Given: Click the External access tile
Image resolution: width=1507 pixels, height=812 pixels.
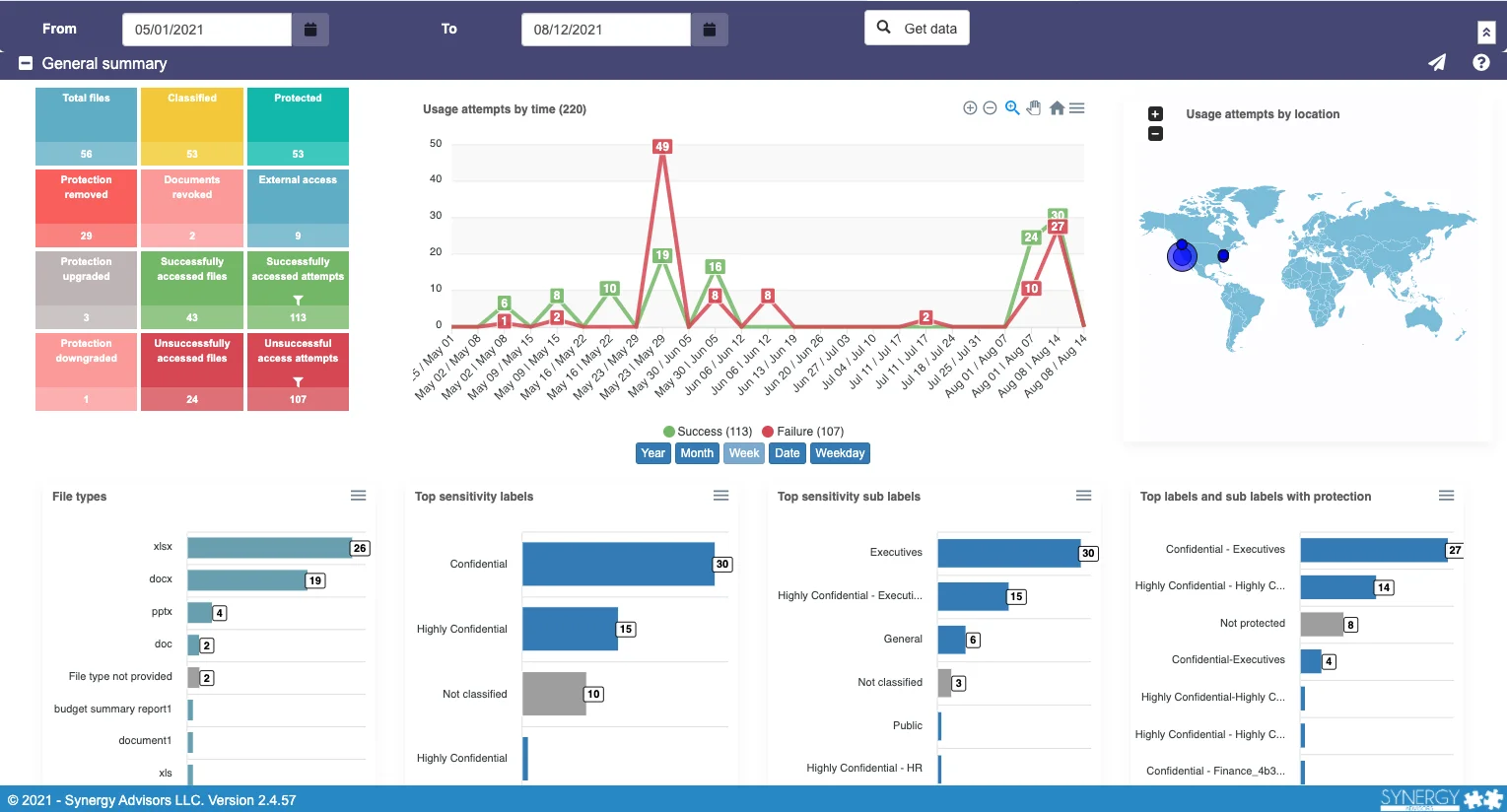Looking at the screenshot, I should (298, 208).
